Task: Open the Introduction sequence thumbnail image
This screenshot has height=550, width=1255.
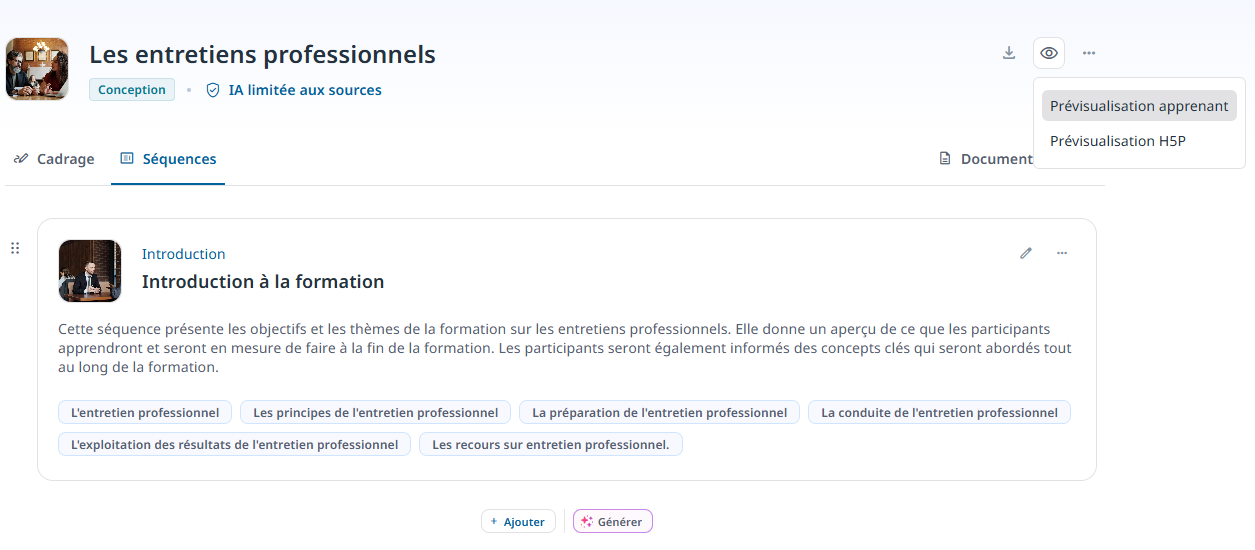Action: click(90, 271)
